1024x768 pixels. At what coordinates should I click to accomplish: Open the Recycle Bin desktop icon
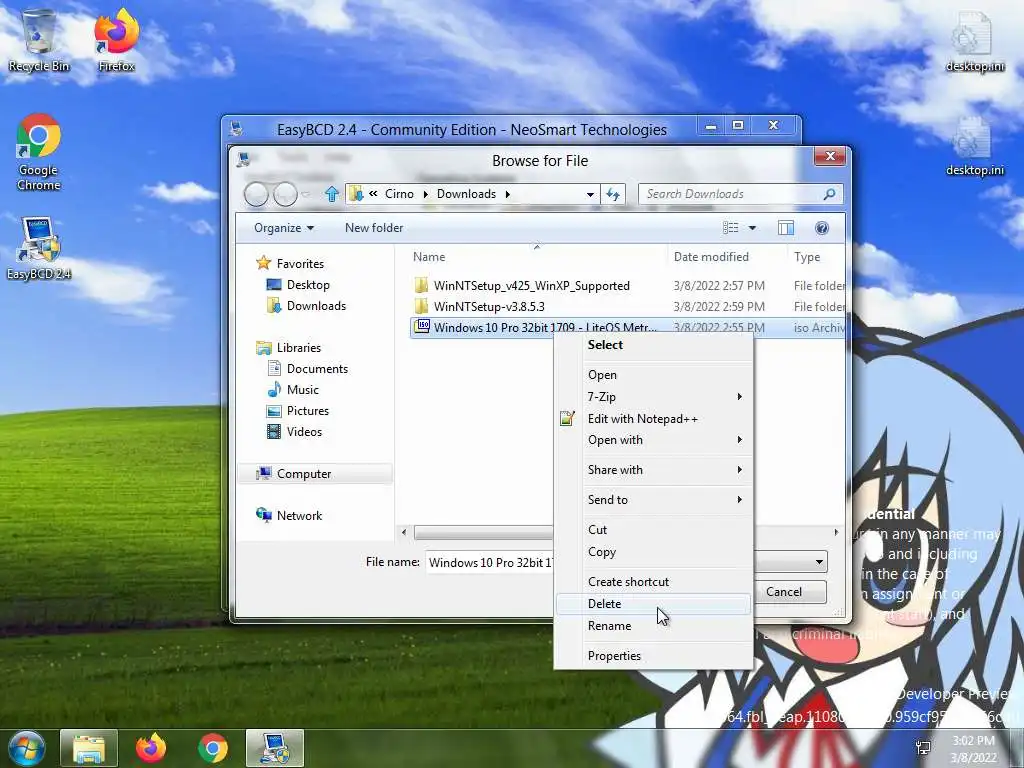39,40
